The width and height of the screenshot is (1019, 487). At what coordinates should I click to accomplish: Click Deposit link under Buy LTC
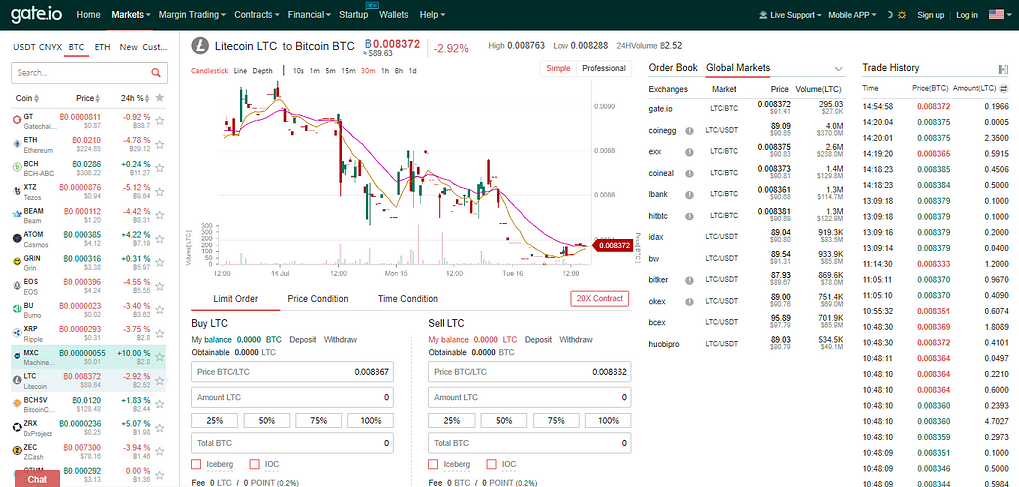click(303, 339)
